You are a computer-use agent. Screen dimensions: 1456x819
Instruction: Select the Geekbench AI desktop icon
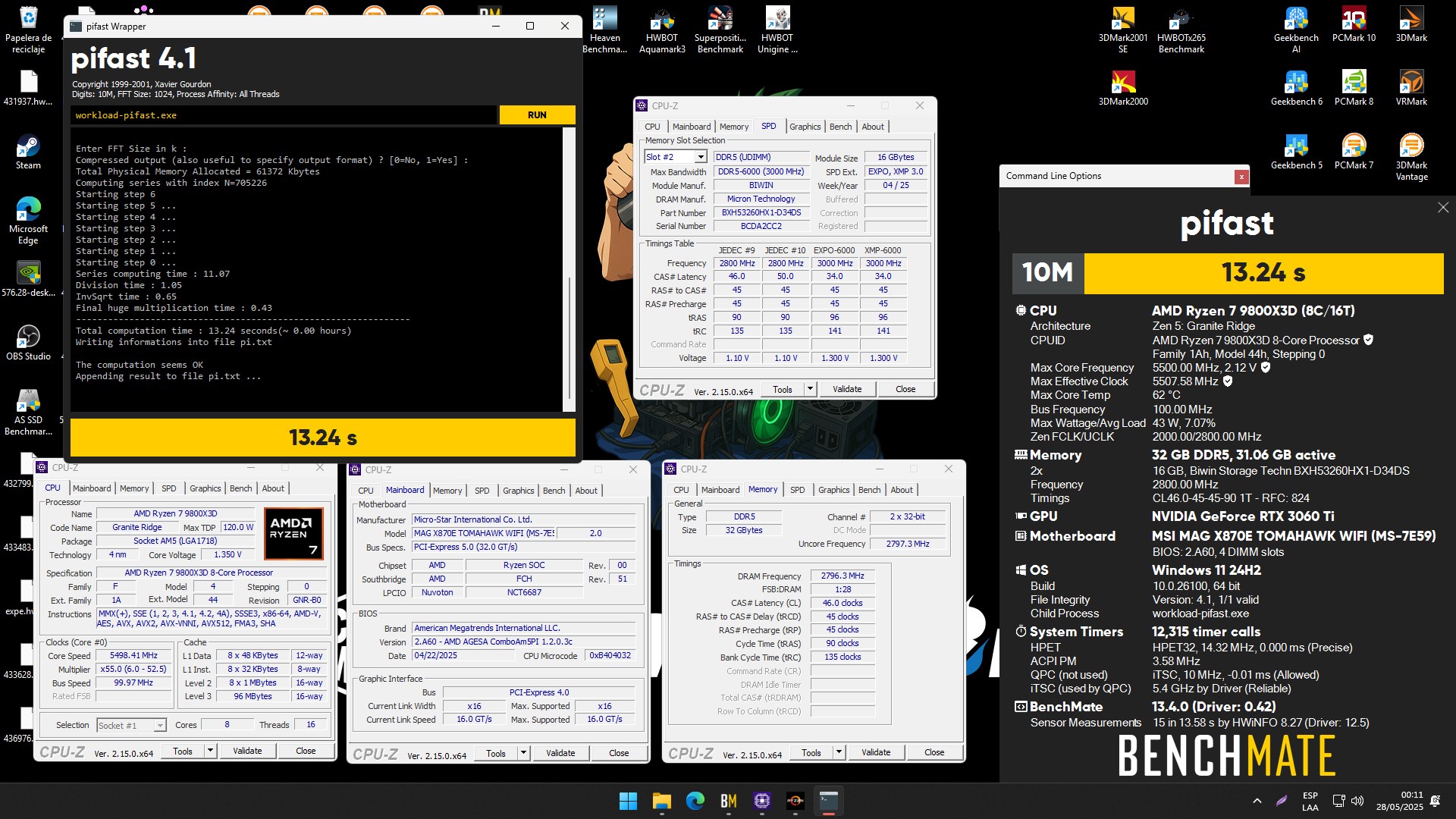pyautogui.click(x=1296, y=30)
